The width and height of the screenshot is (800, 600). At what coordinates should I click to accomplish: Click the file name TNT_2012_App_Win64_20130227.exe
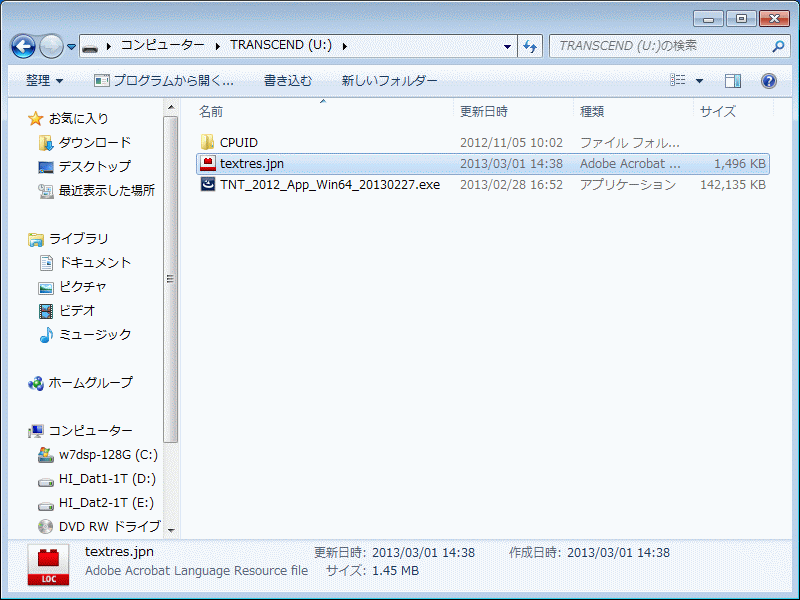[x=330, y=185]
